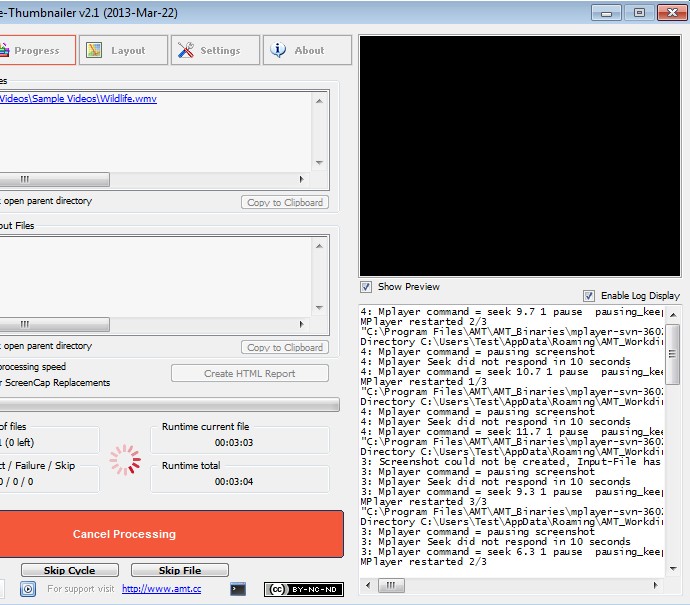Click right arrow of output files horizontal scrollbar
Viewport: 690px width, 605px height.
pyautogui.click(x=301, y=324)
